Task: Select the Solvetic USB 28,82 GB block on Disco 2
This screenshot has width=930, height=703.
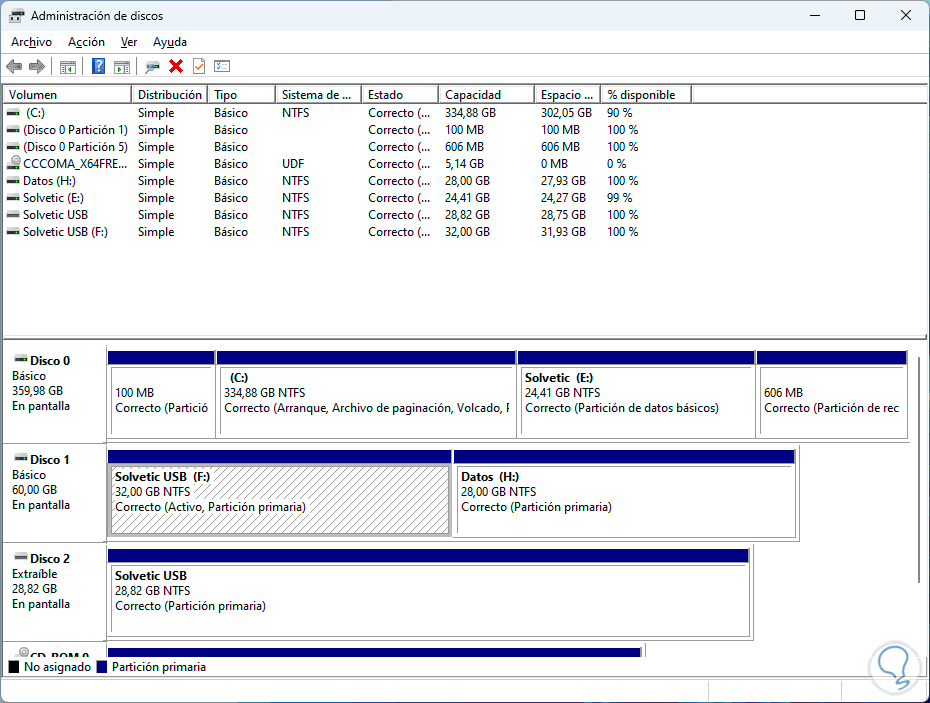Action: (429, 593)
